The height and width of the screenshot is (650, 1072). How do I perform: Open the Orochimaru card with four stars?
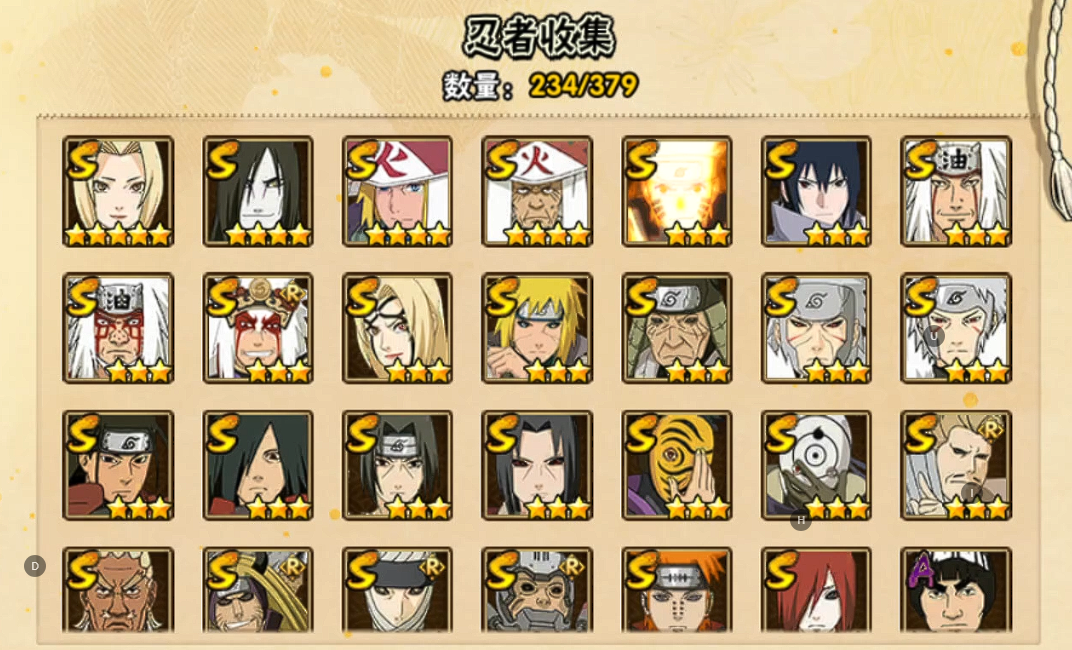pos(258,191)
